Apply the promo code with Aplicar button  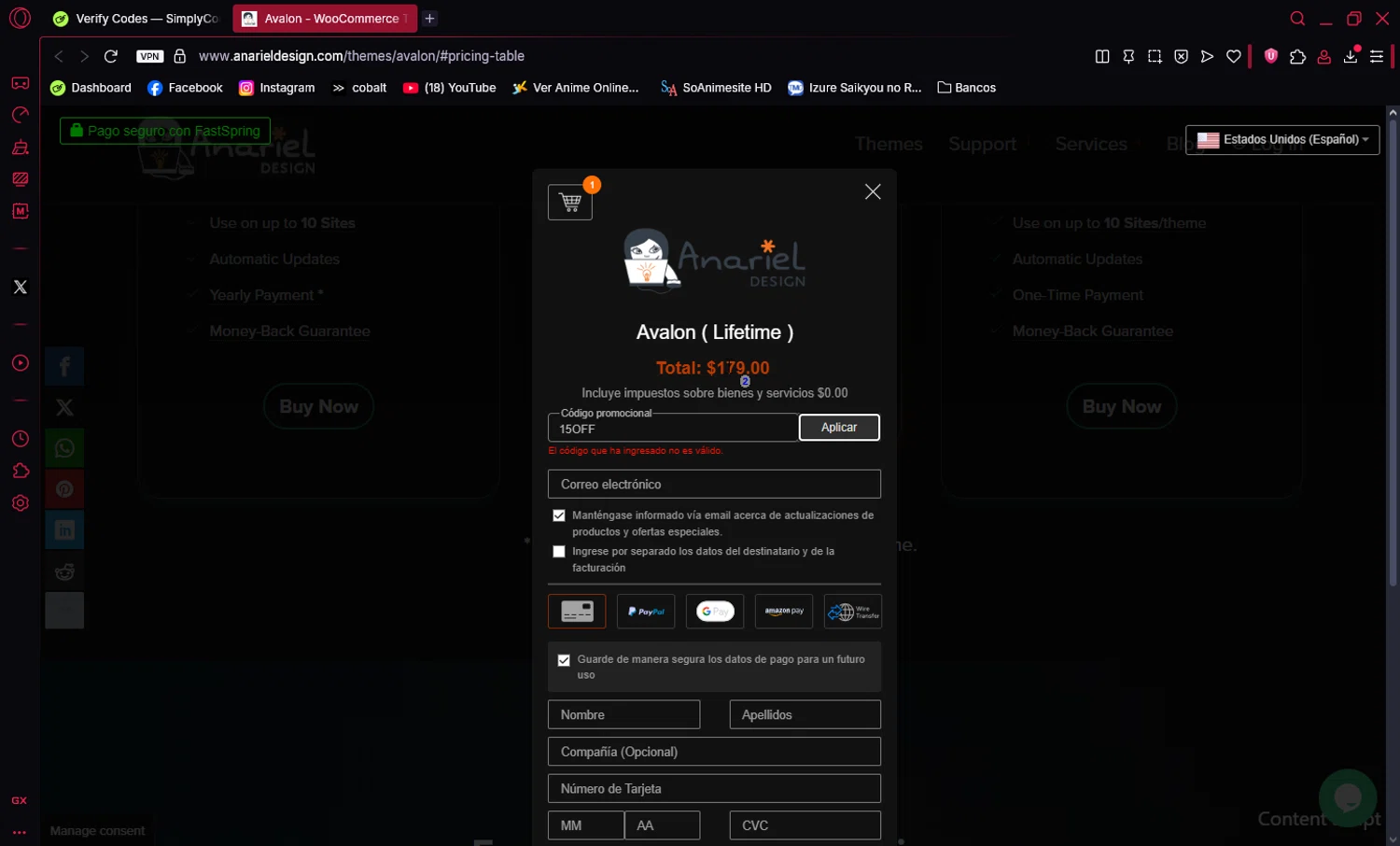point(839,428)
